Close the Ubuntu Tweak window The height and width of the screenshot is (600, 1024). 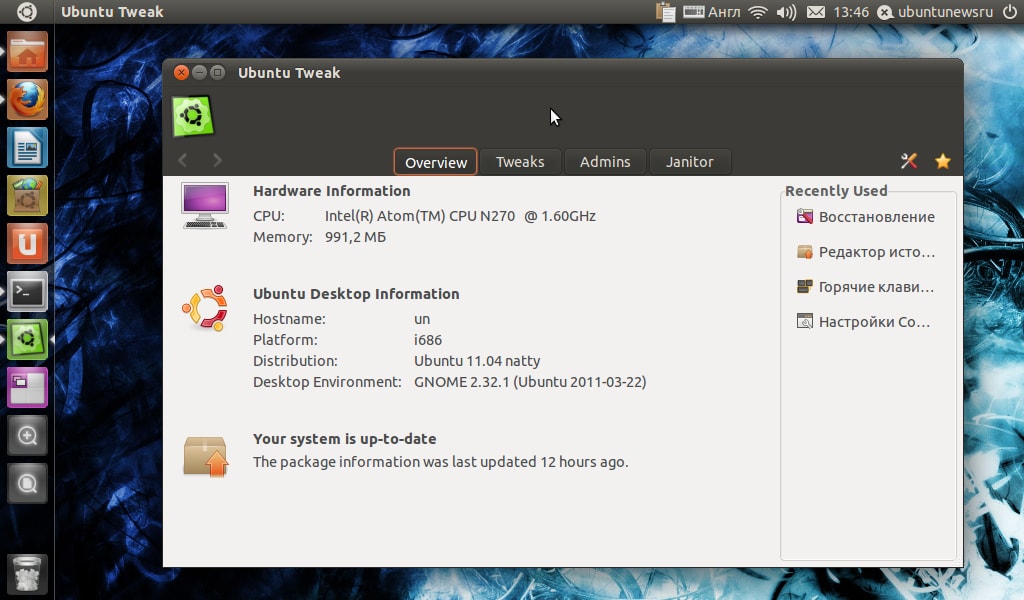(182, 72)
